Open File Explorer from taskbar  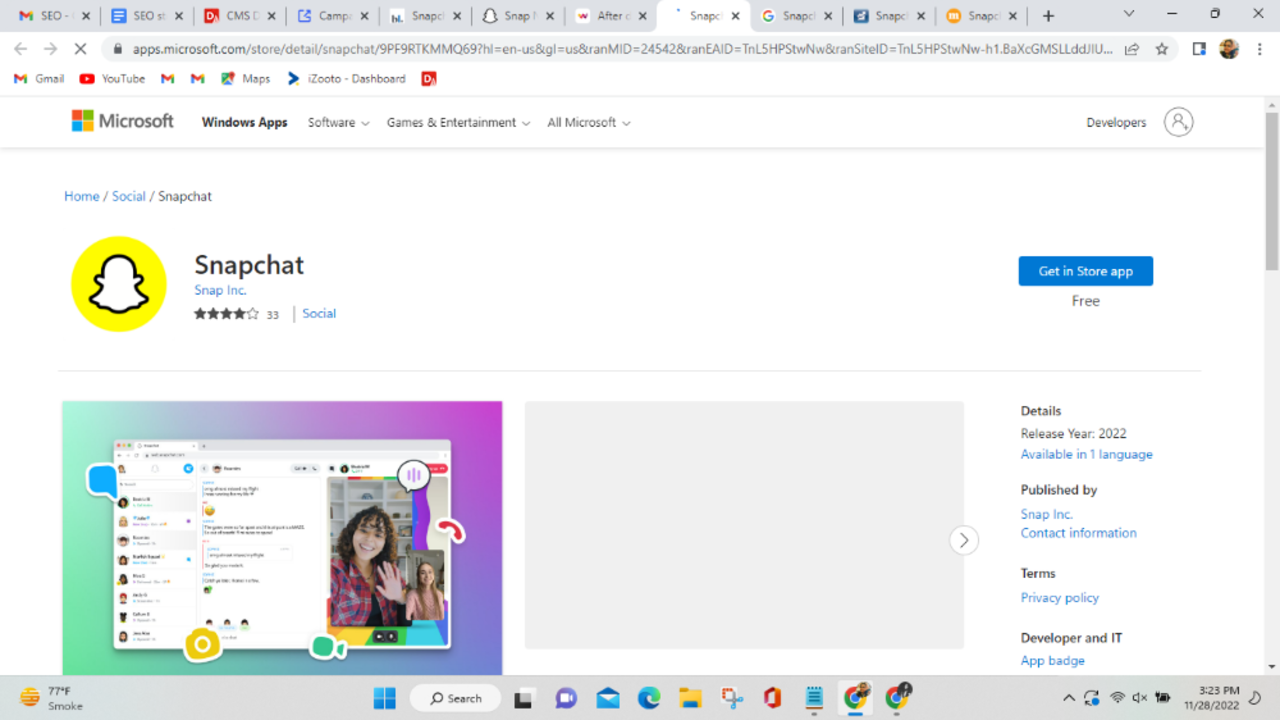point(690,698)
